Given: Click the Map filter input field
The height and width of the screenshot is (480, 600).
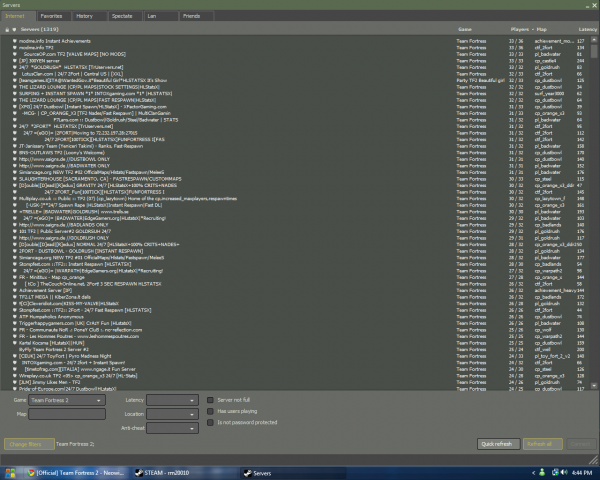Looking at the screenshot, I should tap(67, 414).
